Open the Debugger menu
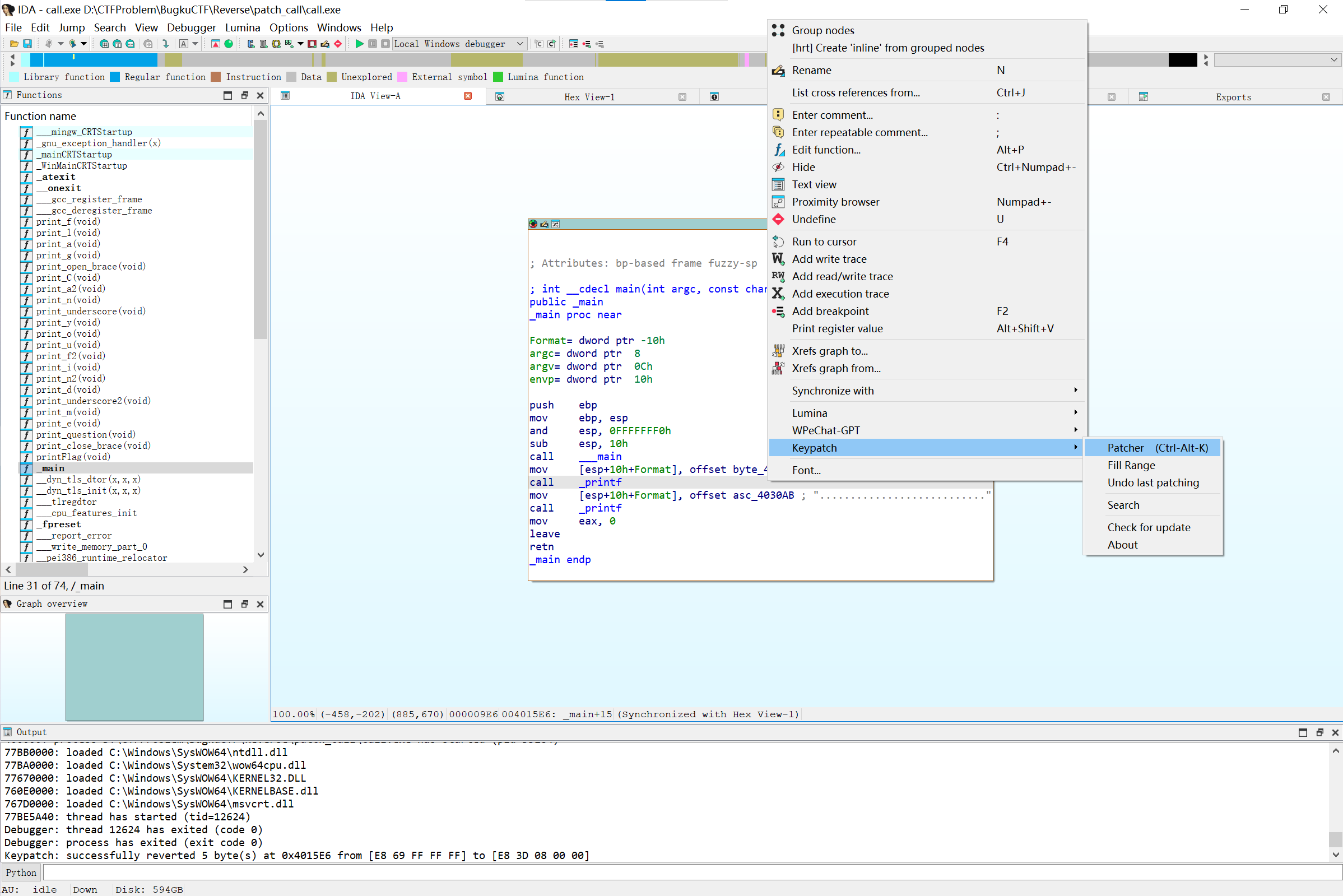Image resolution: width=1343 pixels, height=896 pixels. (192, 27)
